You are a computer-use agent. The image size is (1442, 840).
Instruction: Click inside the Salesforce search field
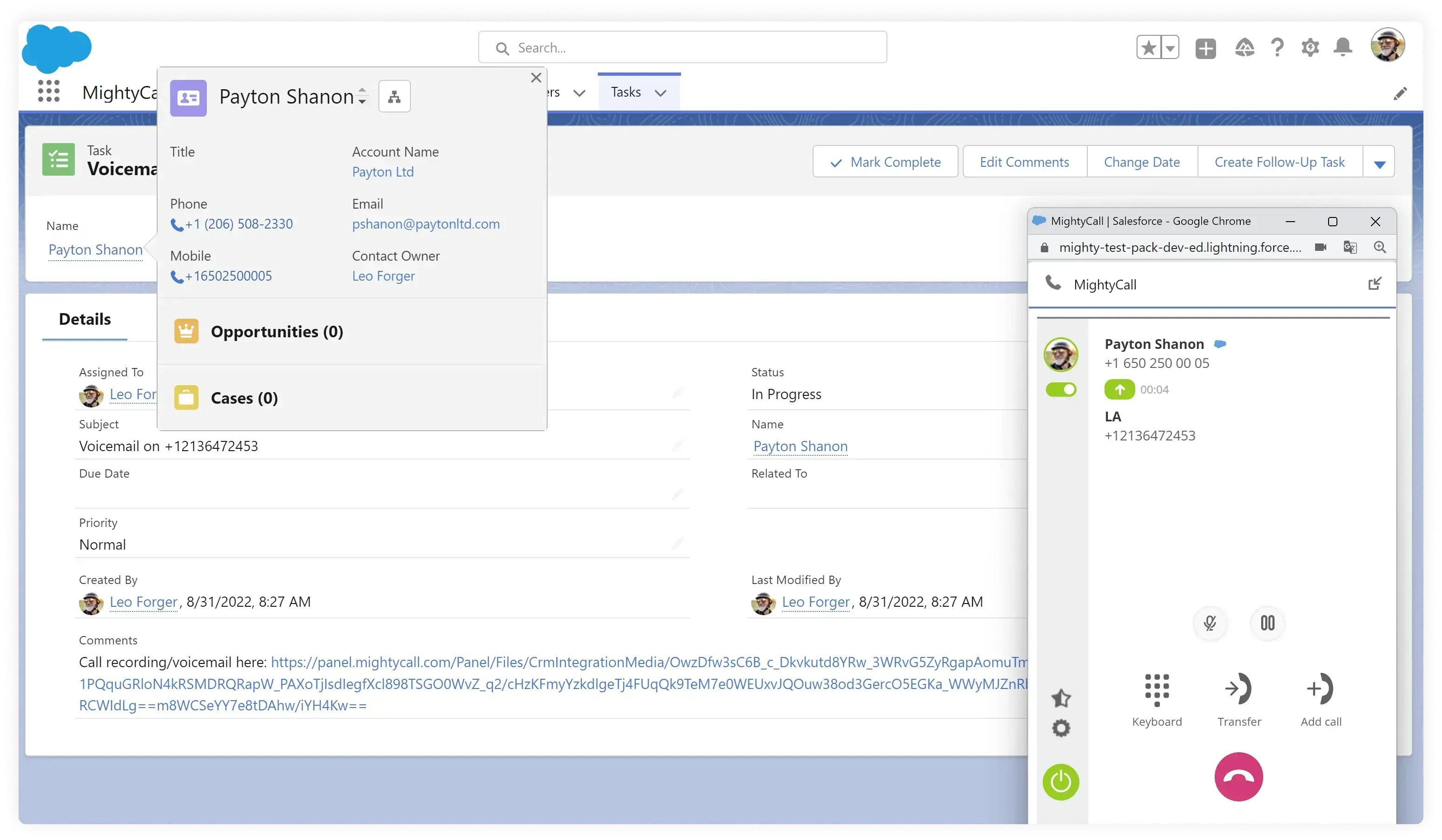click(681, 47)
